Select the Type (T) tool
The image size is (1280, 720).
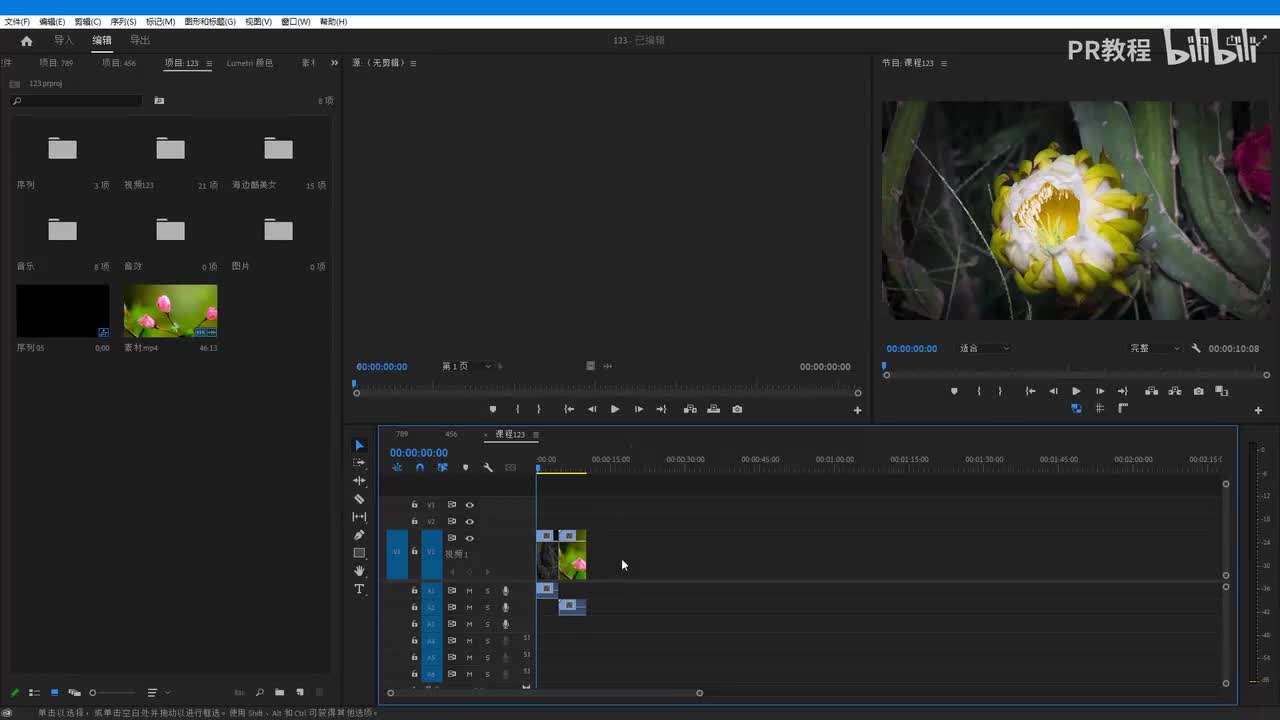click(x=359, y=589)
